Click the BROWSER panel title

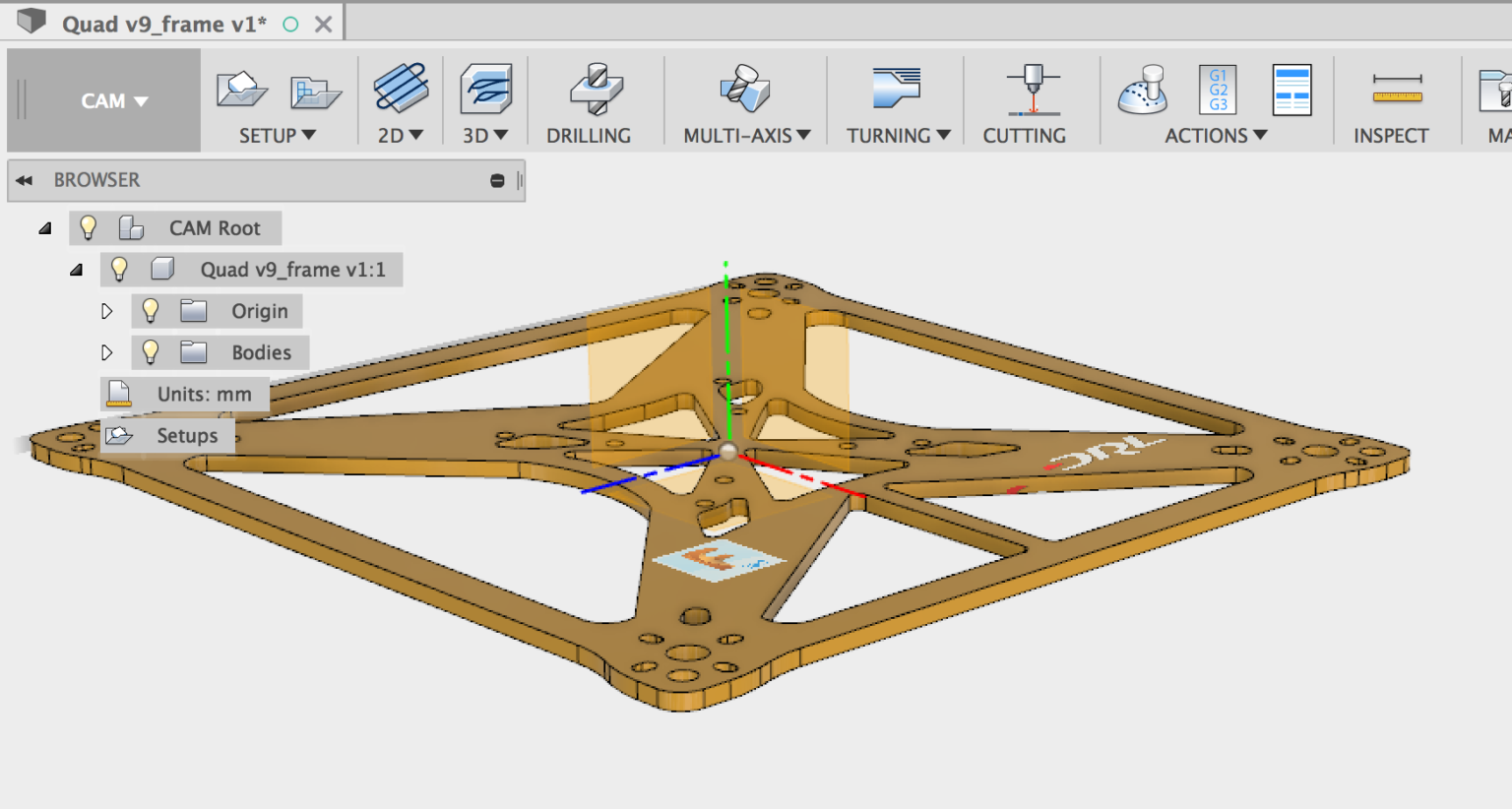pos(96,180)
